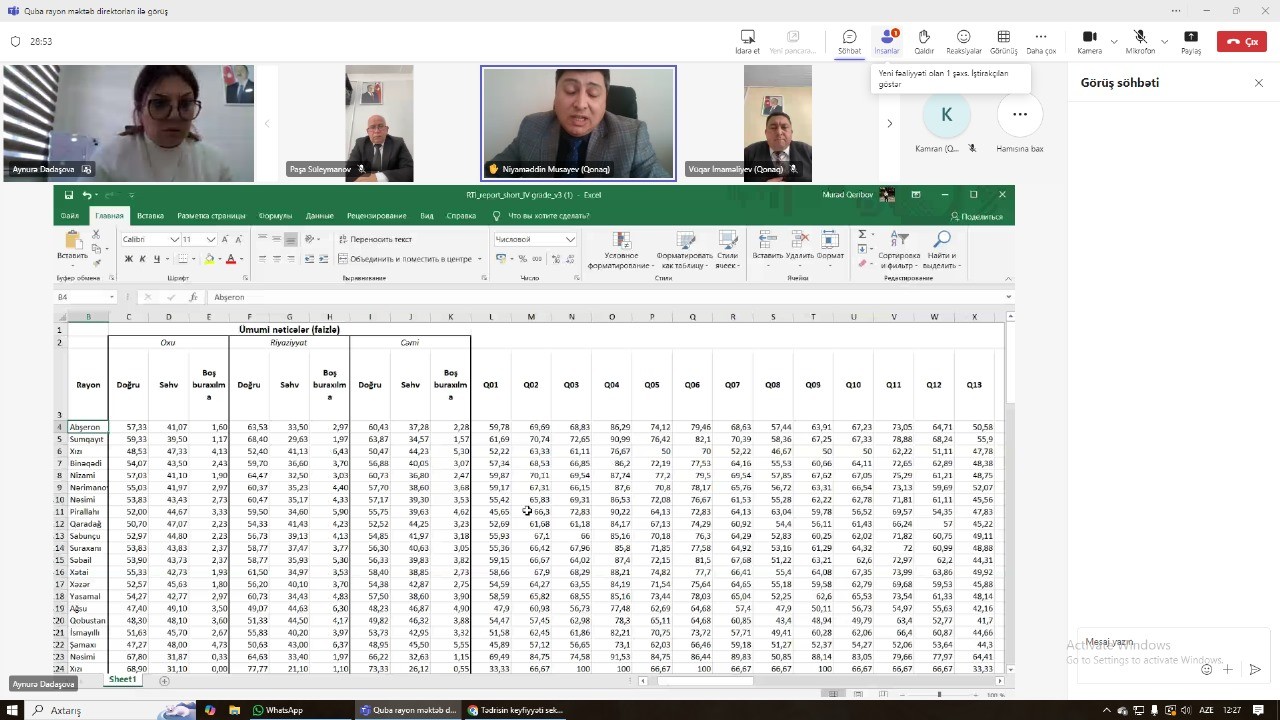Open the Daha çox options
1280x720 pixels.
1041,41
